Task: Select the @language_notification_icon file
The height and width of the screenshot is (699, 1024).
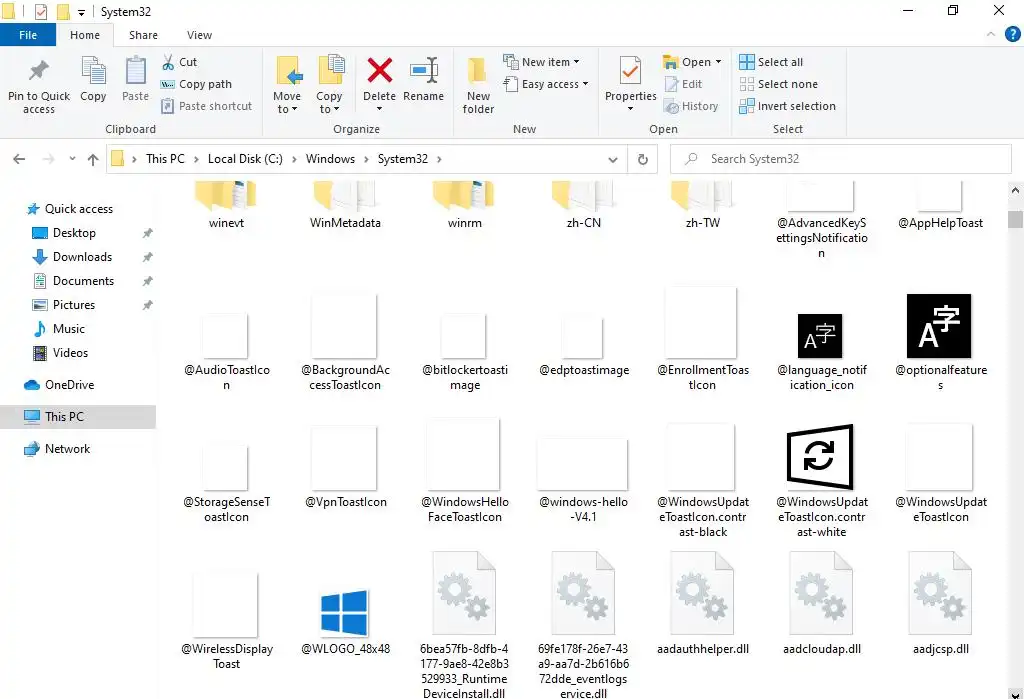Action: 821,353
